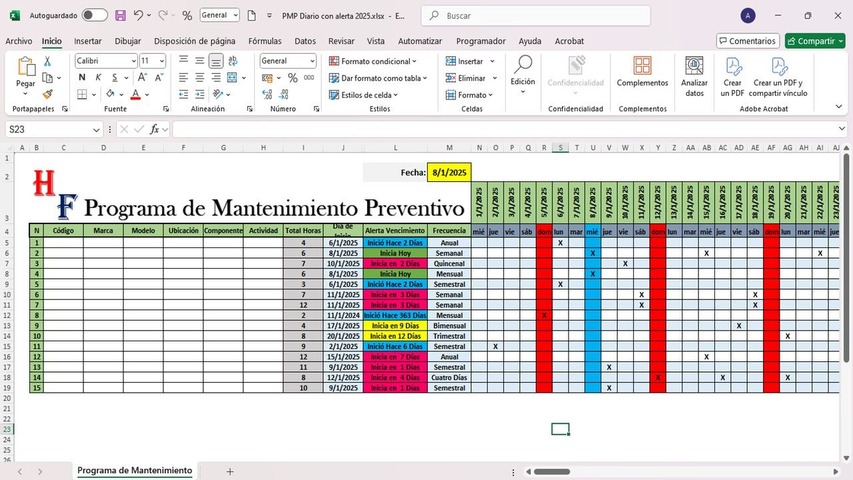Expand the Estilos de celda menu
853x480 pixels.
[x=363, y=95]
